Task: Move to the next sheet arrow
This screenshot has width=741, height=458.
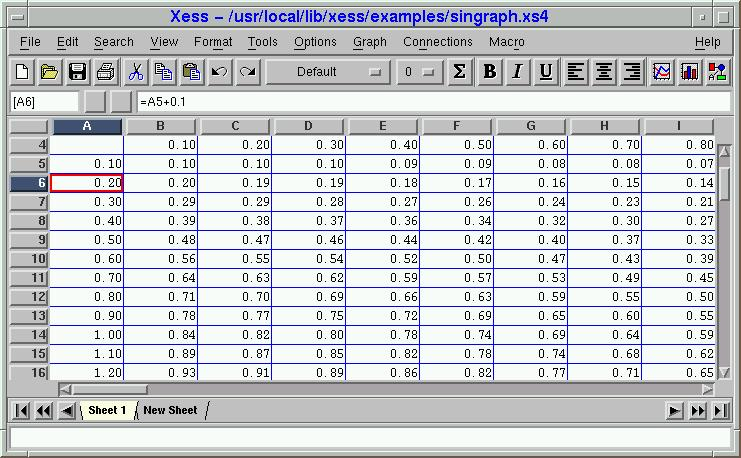Action: 674,411
